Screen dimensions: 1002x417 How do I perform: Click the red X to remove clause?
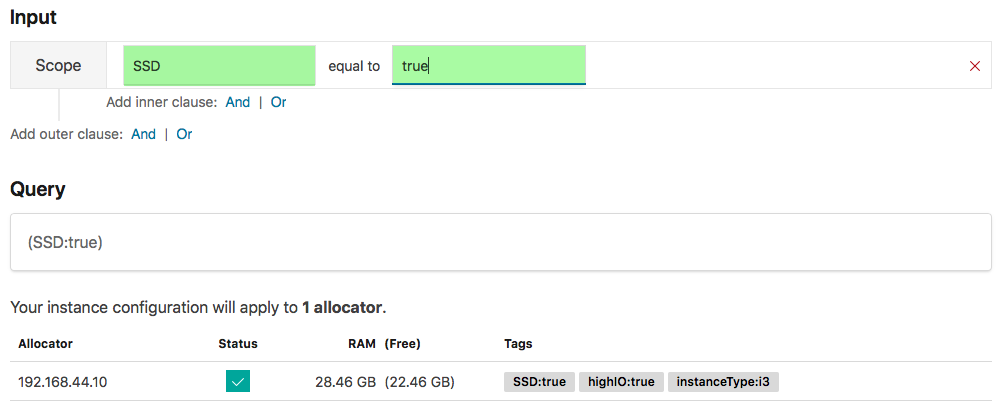pyautogui.click(x=975, y=66)
